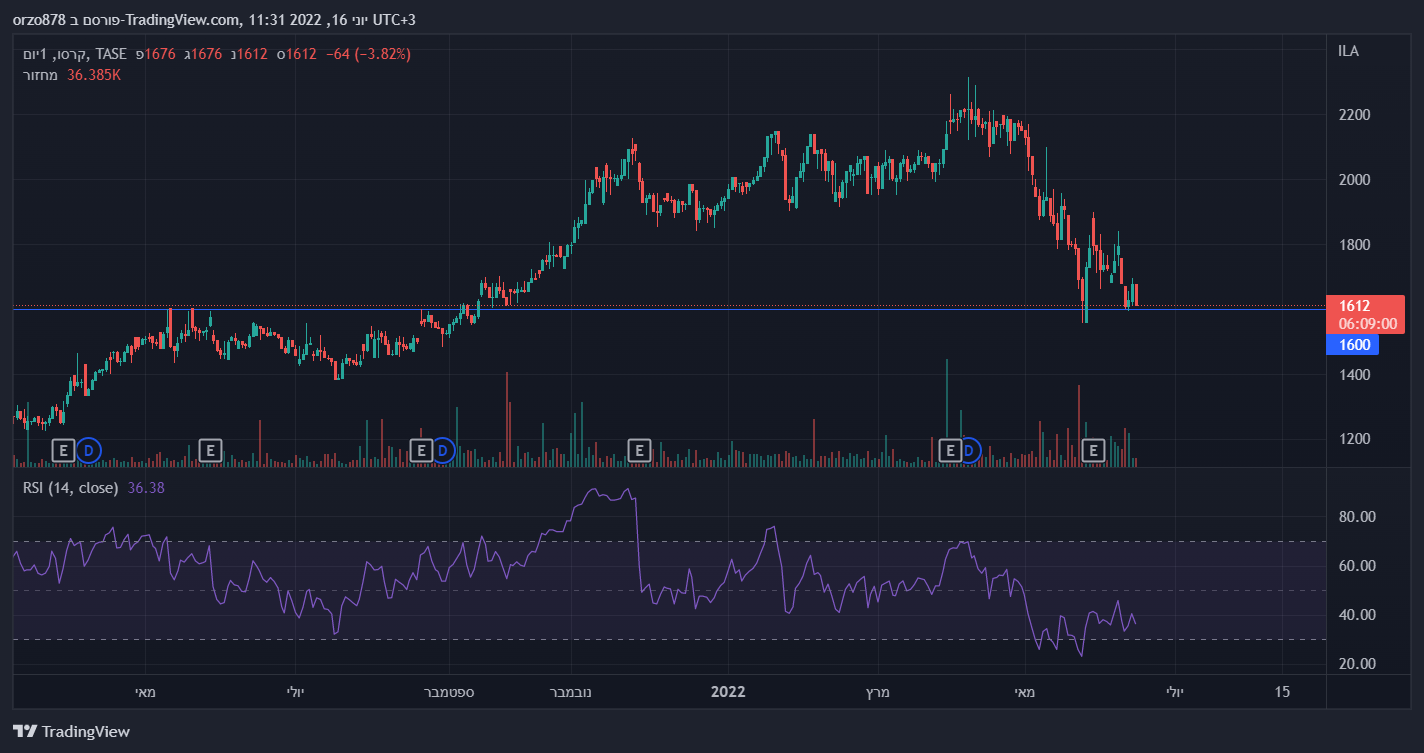Click the 2200 price axis label
This screenshot has height=753, width=1424.
[1354, 115]
